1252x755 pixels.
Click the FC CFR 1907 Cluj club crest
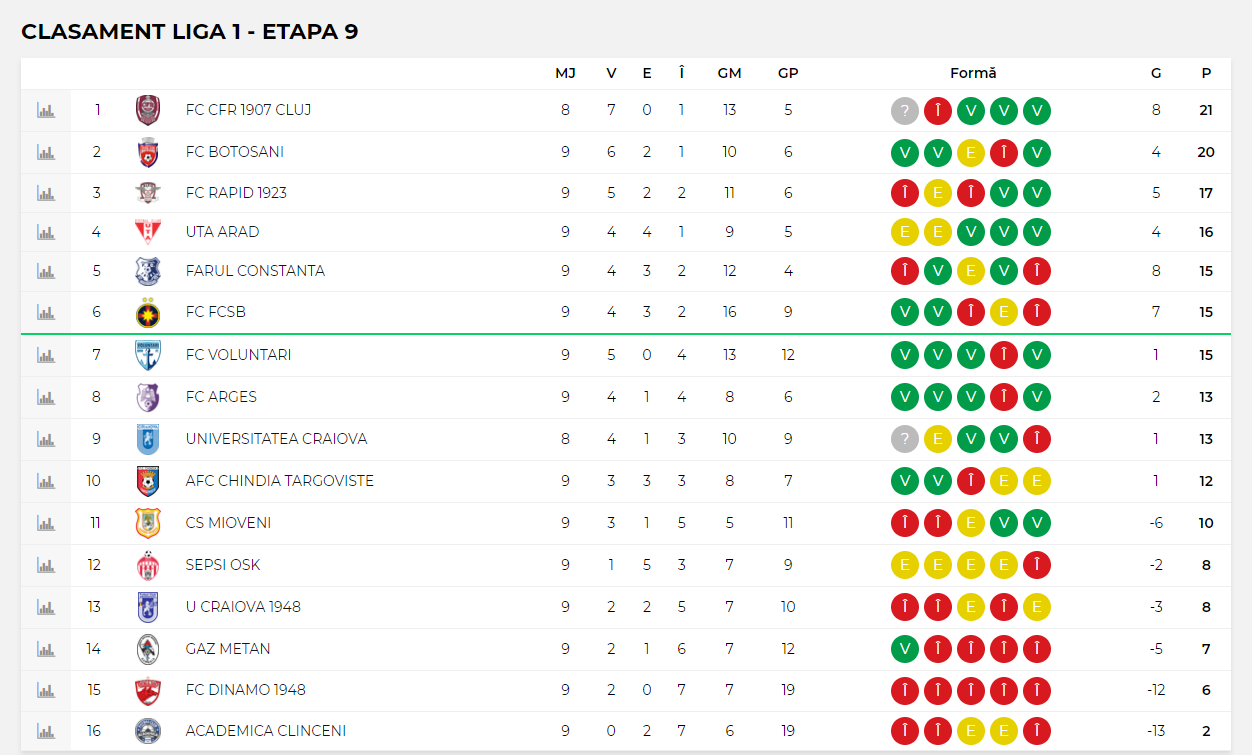point(148,110)
